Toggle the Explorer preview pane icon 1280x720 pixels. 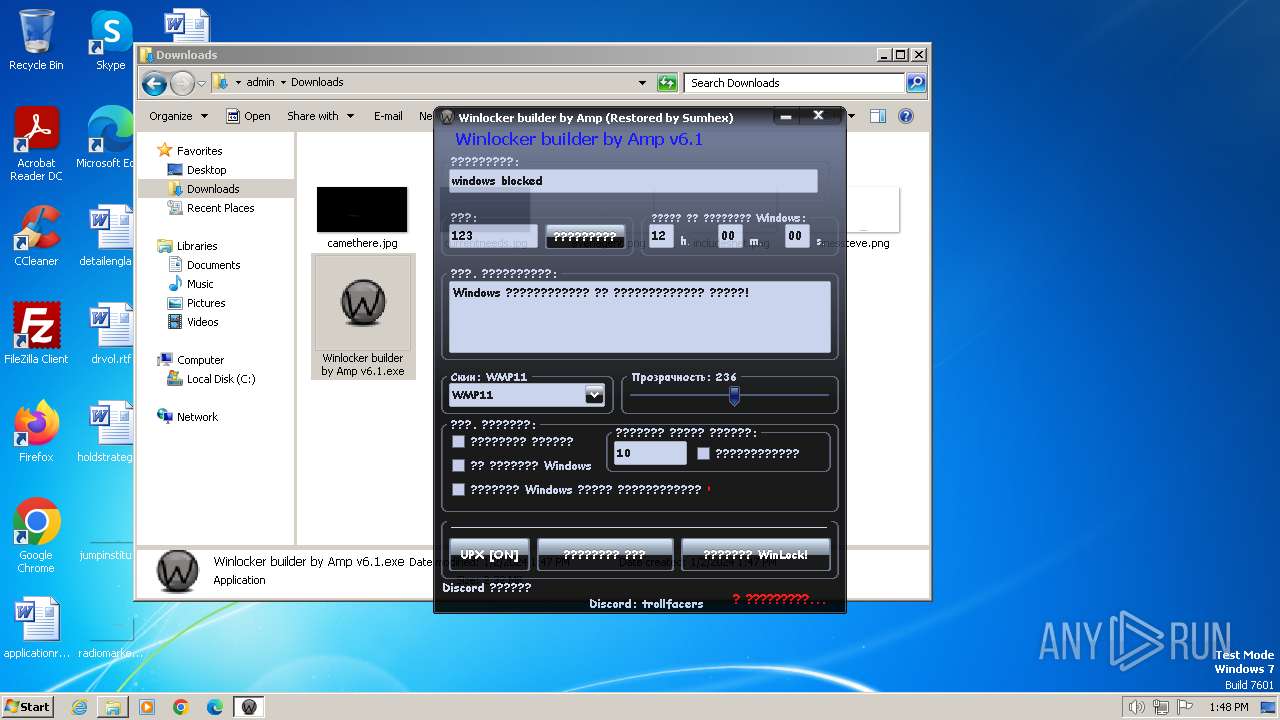click(877, 116)
